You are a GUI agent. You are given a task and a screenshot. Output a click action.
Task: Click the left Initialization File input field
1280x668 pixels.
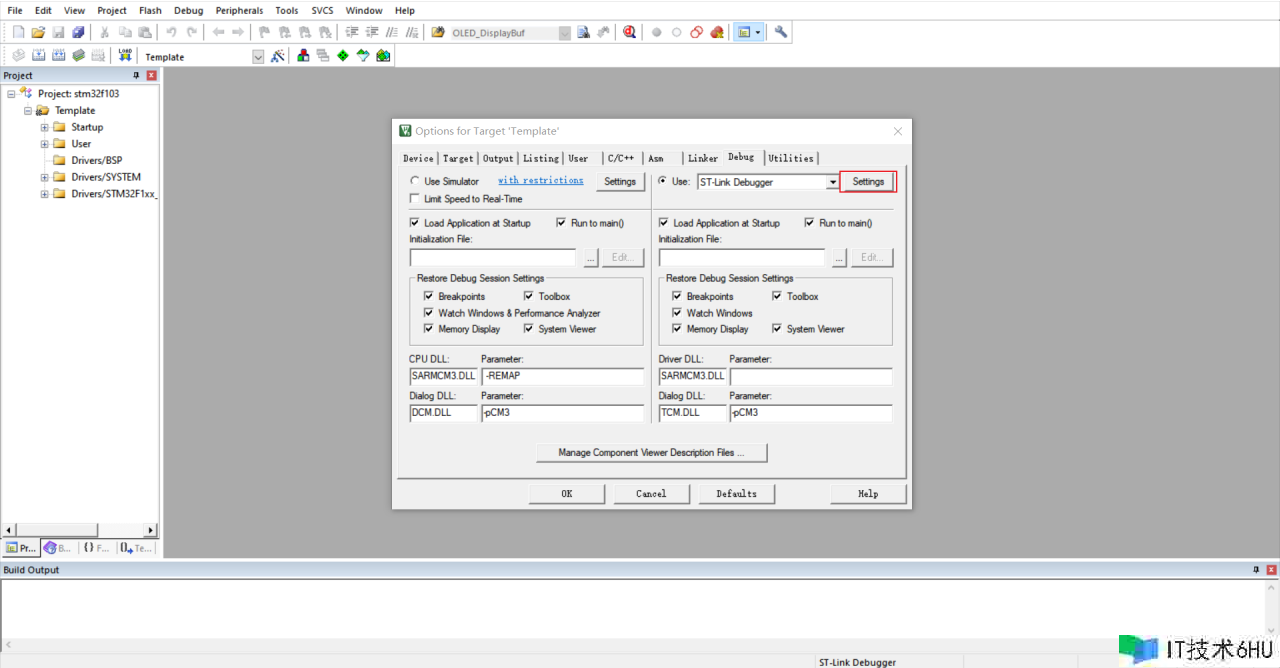pyautogui.click(x=492, y=258)
